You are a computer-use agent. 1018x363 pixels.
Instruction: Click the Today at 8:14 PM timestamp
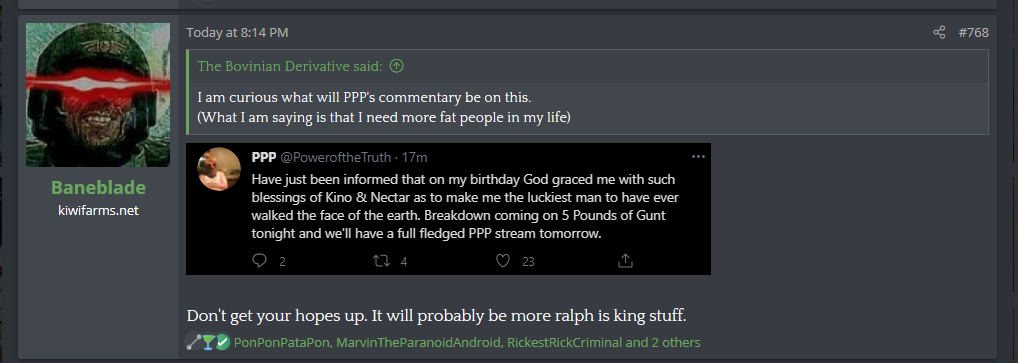click(x=237, y=32)
